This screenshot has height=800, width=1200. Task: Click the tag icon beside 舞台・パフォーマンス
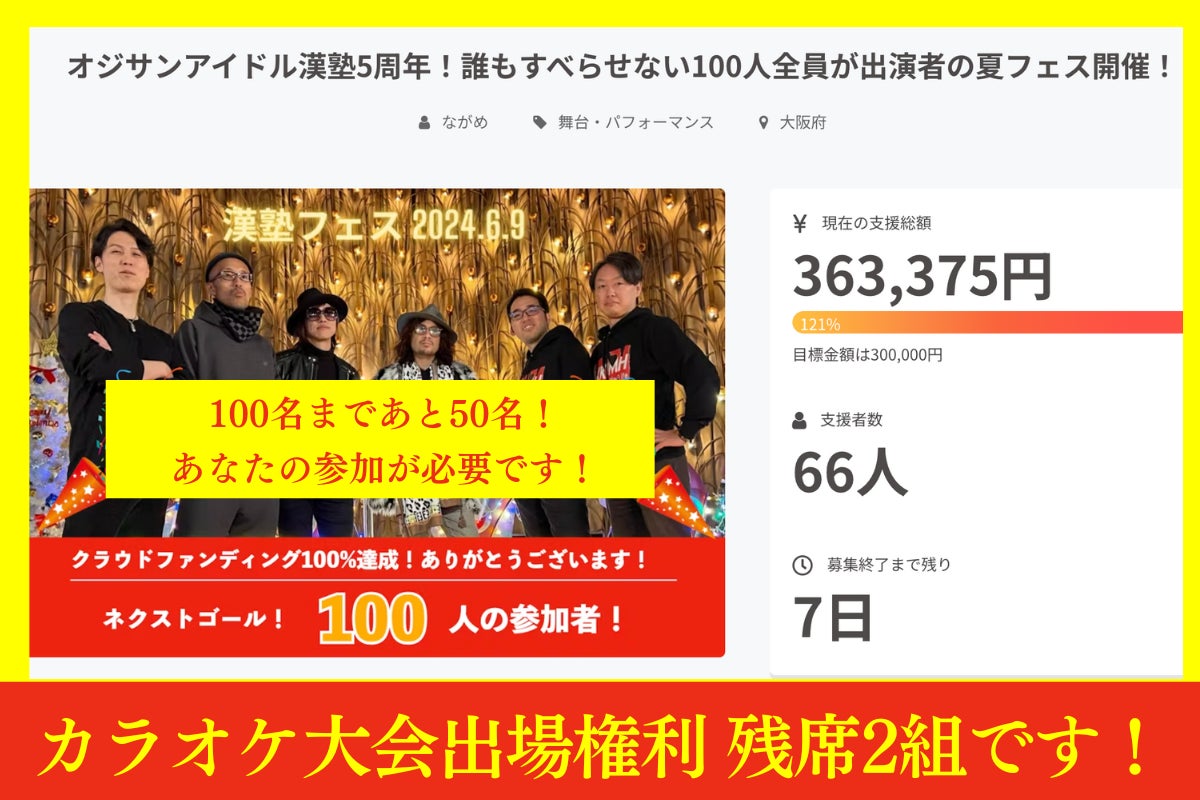540,123
